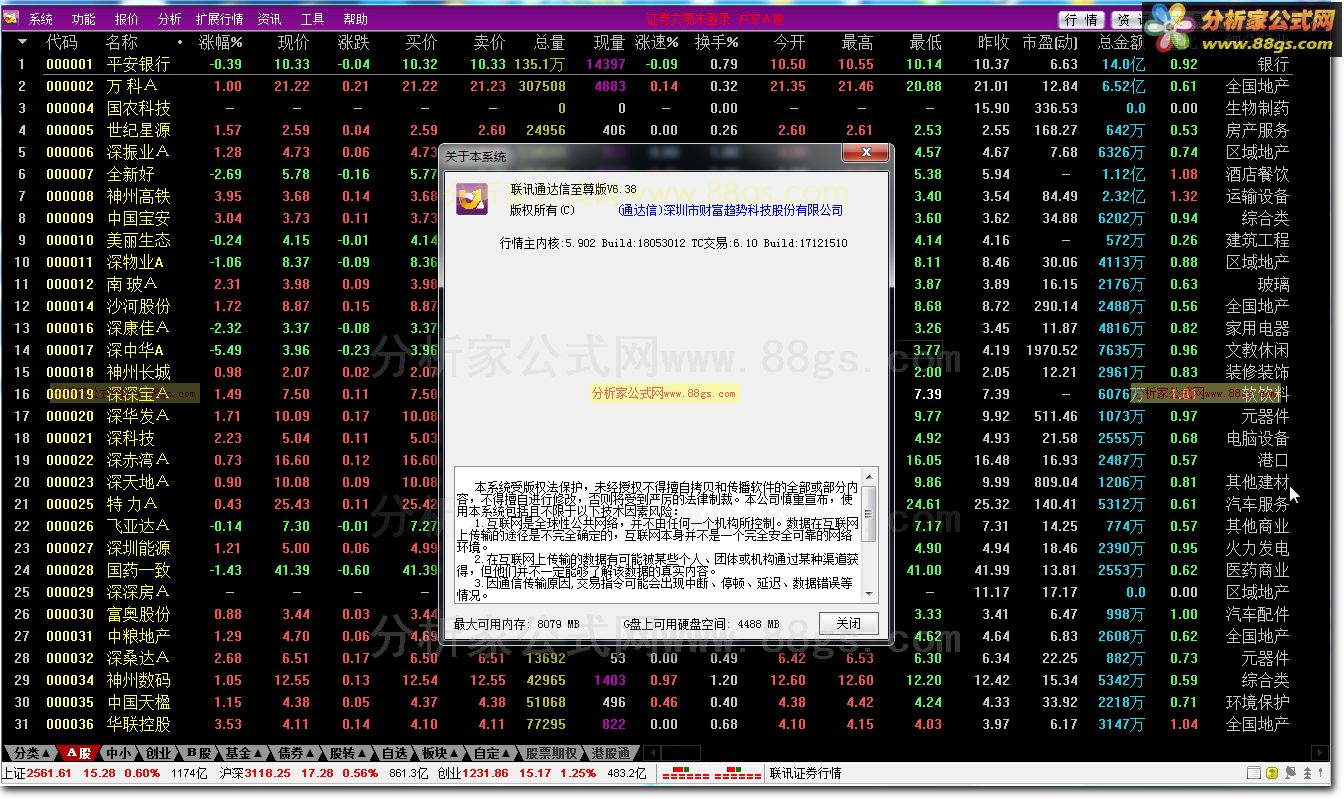Click the red-green market bars indicator
The height and width of the screenshot is (799, 1344).
click(712, 773)
